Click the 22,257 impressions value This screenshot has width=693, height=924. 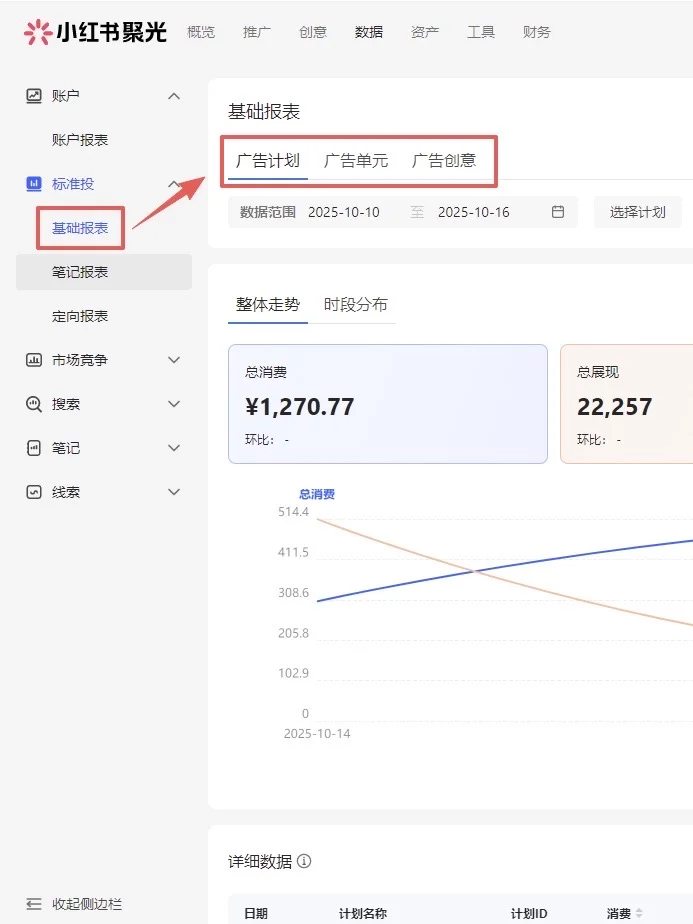[615, 407]
